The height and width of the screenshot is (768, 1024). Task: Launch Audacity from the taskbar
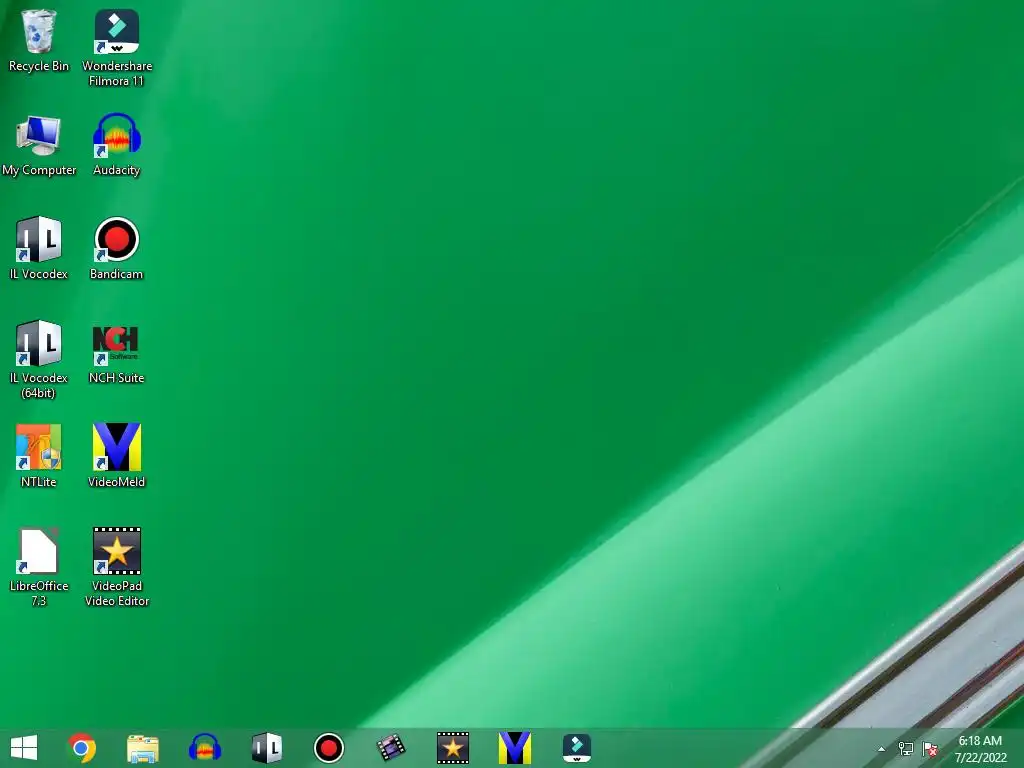click(x=204, y=748)
